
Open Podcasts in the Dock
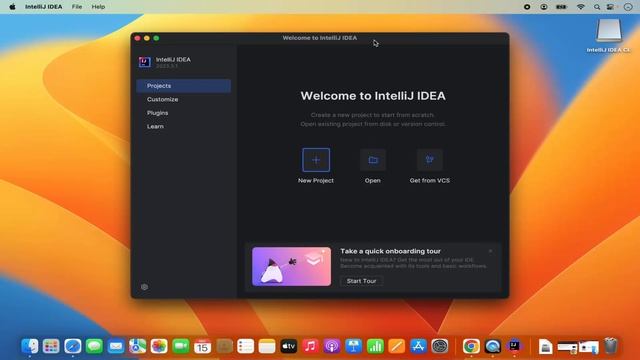(x=332, y=346)
